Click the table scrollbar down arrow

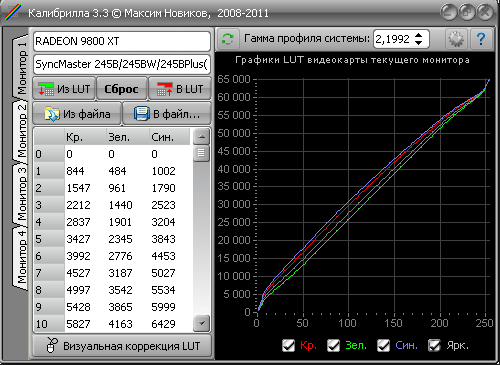tap(201, 323)
